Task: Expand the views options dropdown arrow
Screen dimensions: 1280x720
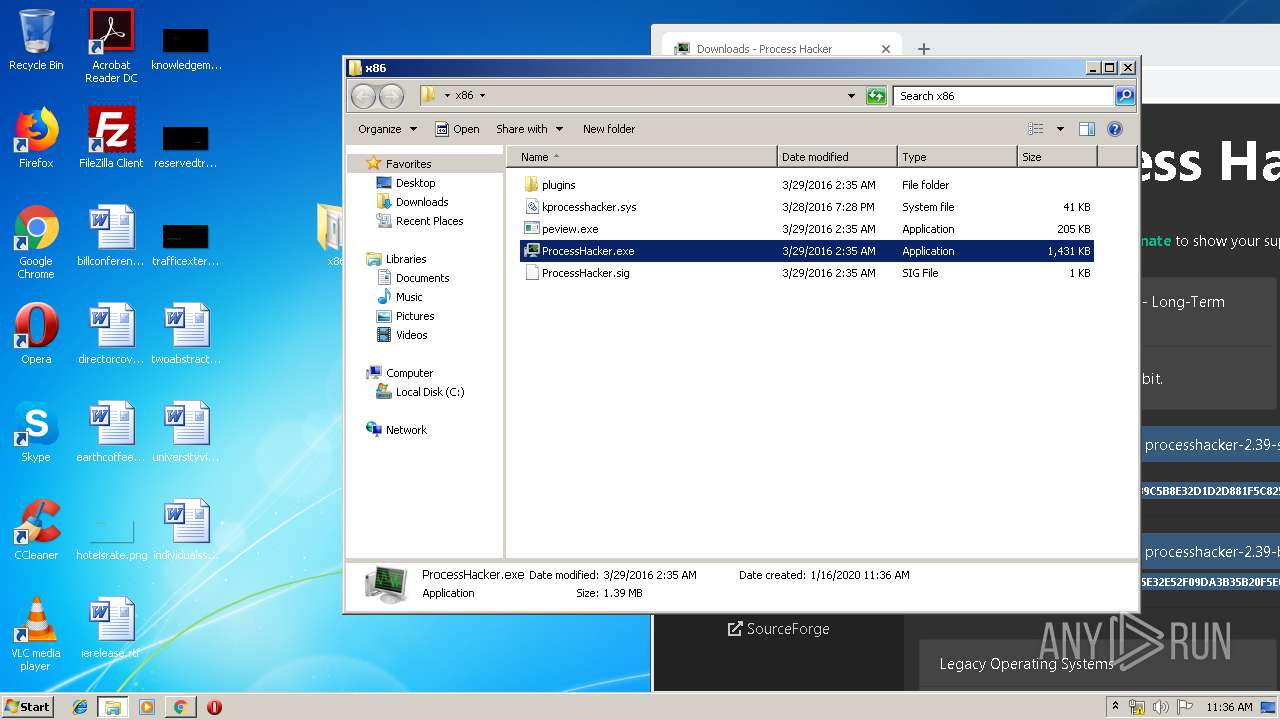Action: pyautogui.click(x=1060, y=129)
